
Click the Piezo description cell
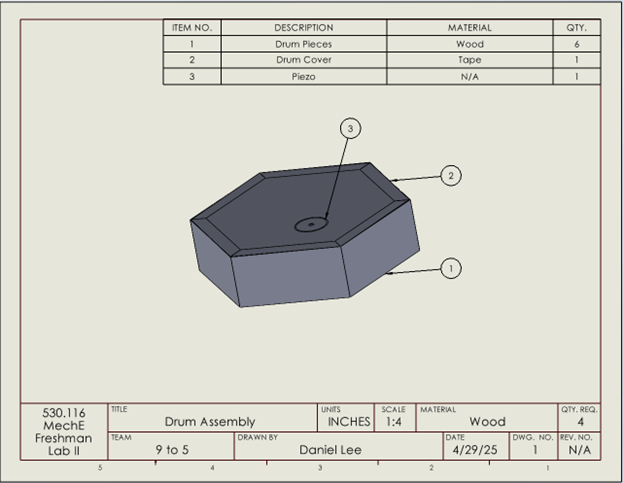coord(303,76)
